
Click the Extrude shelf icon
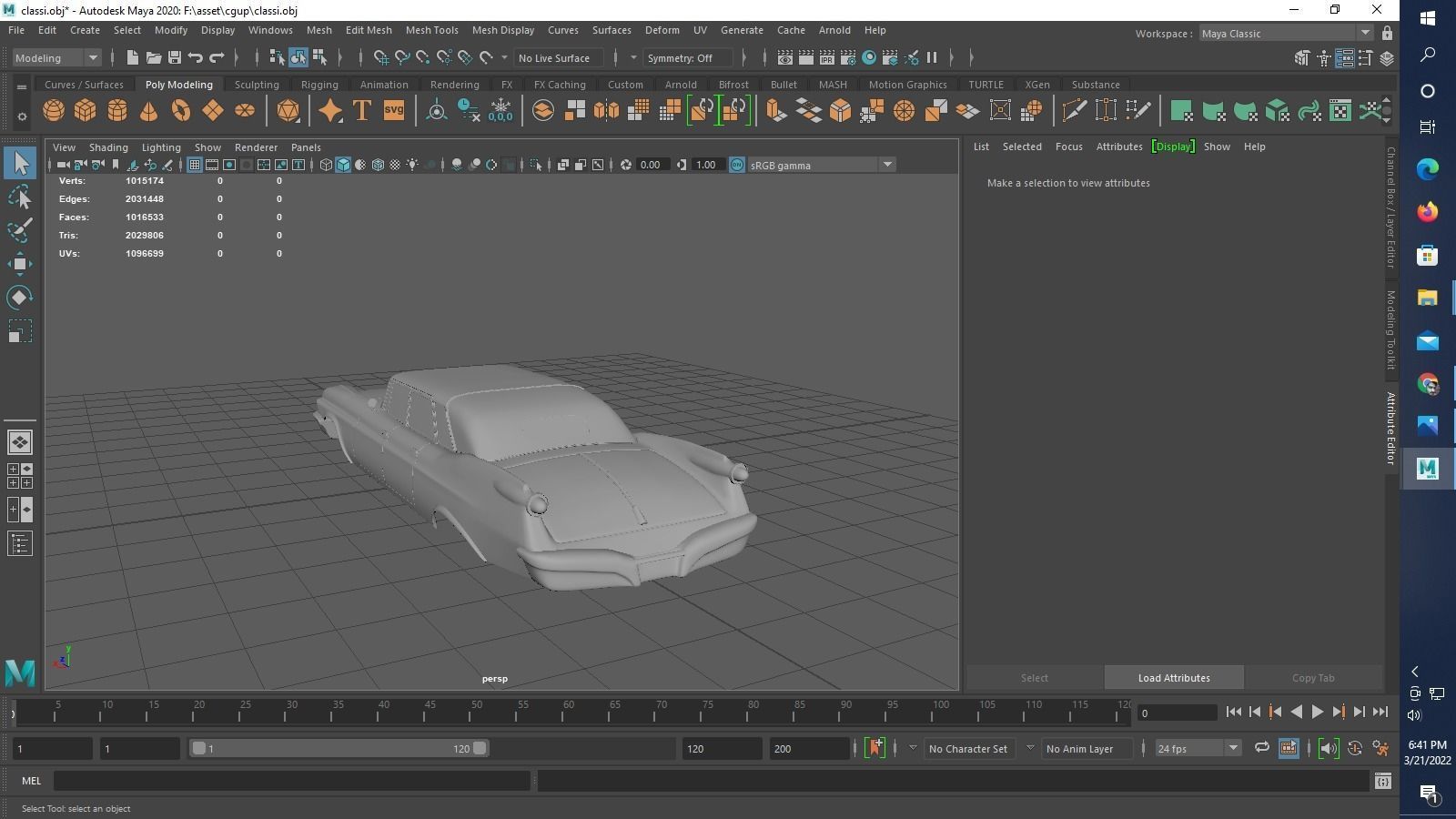(x=776, y=111)
